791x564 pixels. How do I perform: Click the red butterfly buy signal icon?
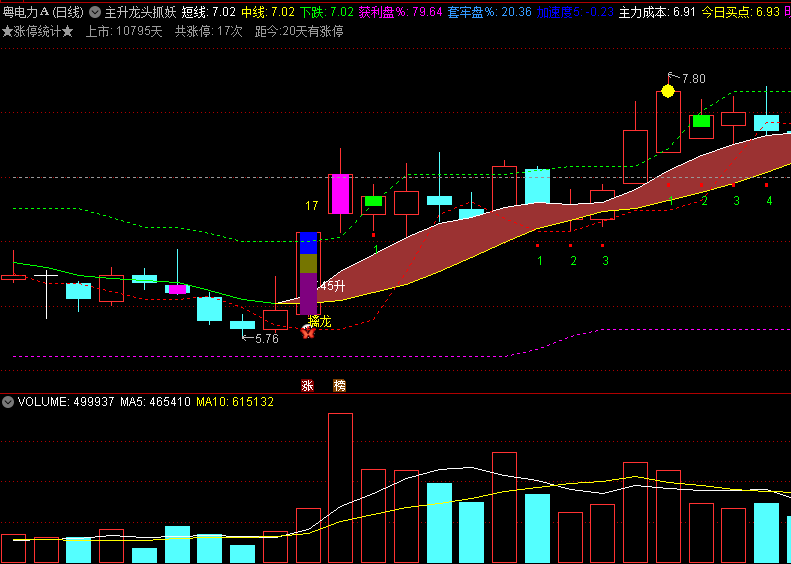(x=308, y=331)
